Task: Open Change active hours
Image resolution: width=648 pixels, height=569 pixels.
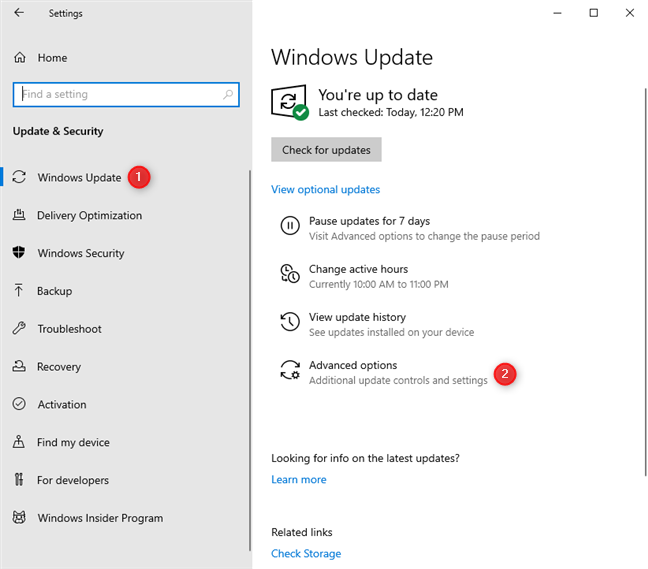Action: (x=358, y=269)
